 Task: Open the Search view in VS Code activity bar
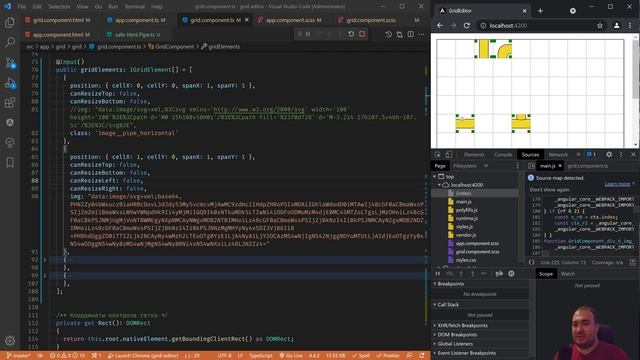point(10,42)
